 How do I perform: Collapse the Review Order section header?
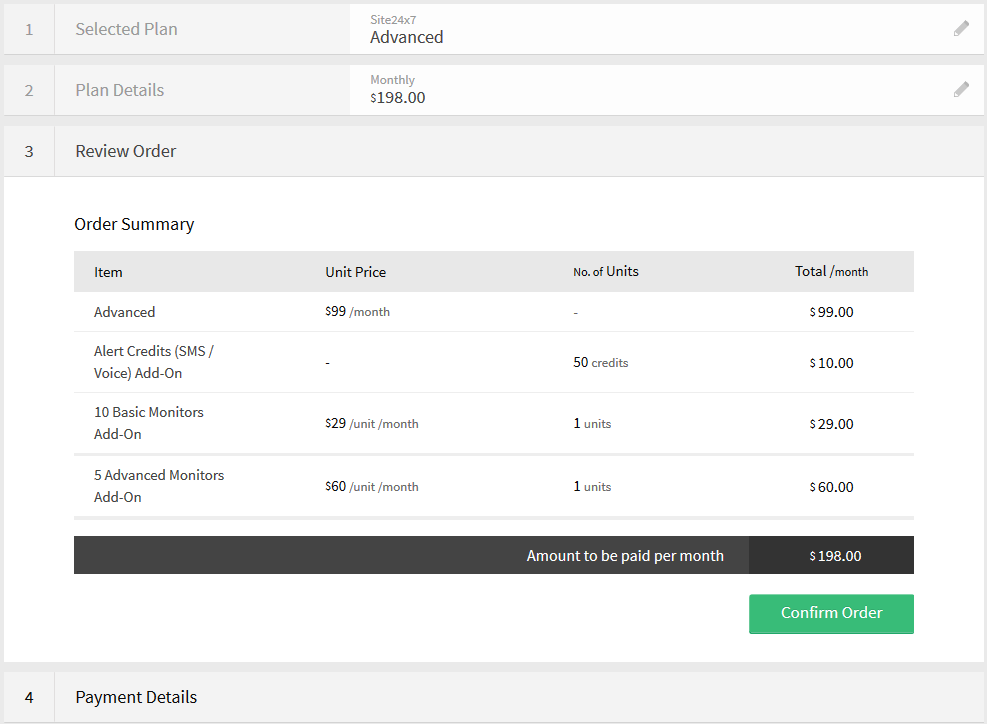coord(126,151)
